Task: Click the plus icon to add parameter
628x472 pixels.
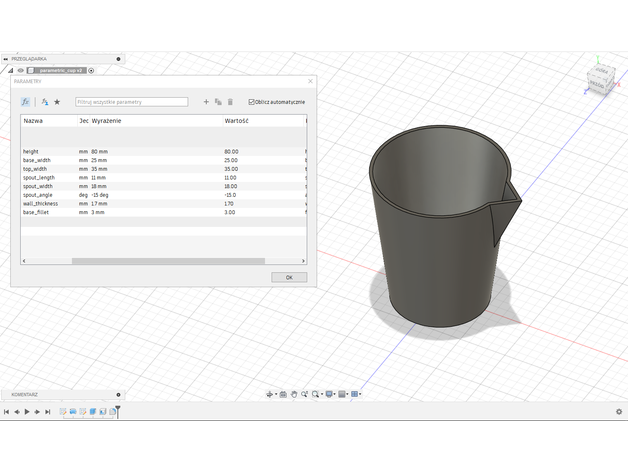Action: [207, 102]
